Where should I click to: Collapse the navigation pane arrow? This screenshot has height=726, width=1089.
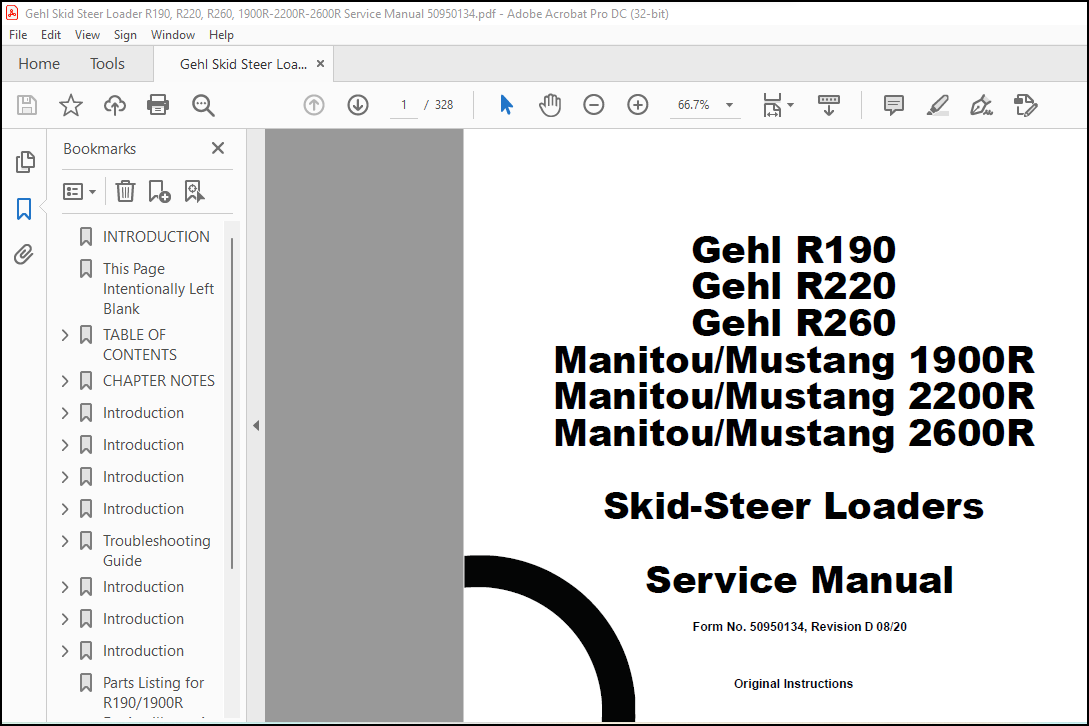(256, 425)
